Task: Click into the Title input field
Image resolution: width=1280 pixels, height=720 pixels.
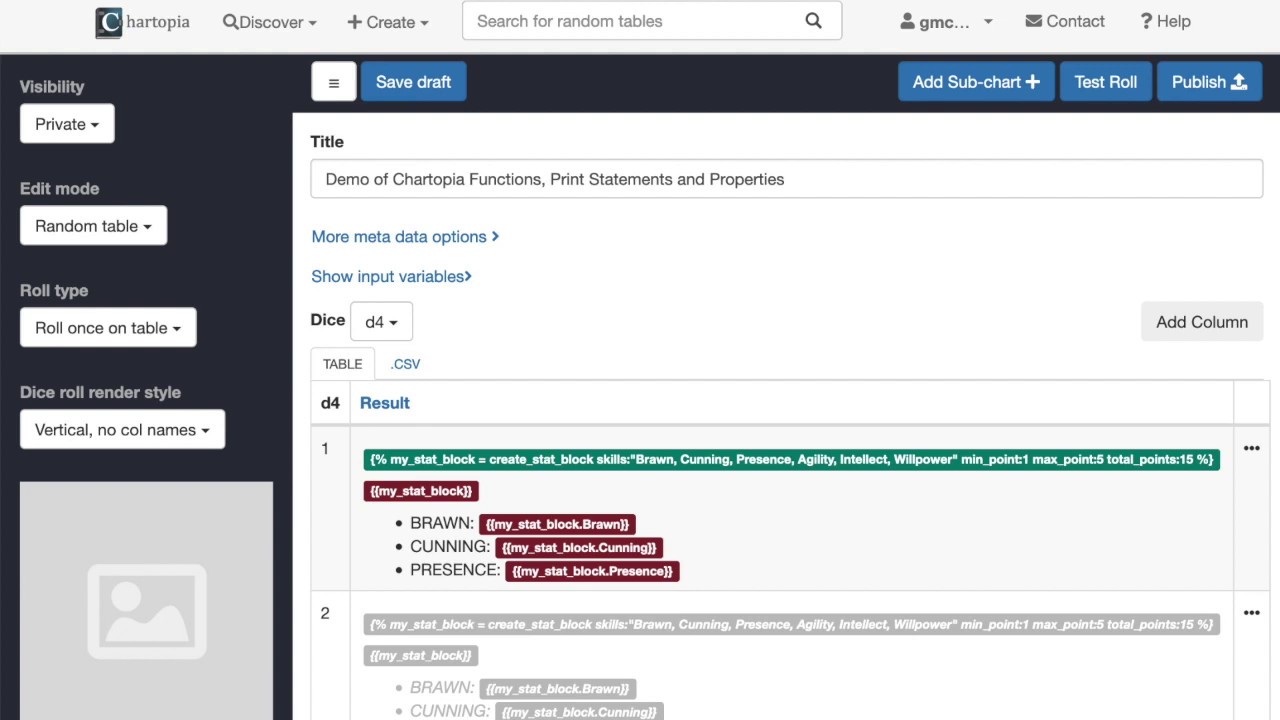Action: [x=786, y=179]
